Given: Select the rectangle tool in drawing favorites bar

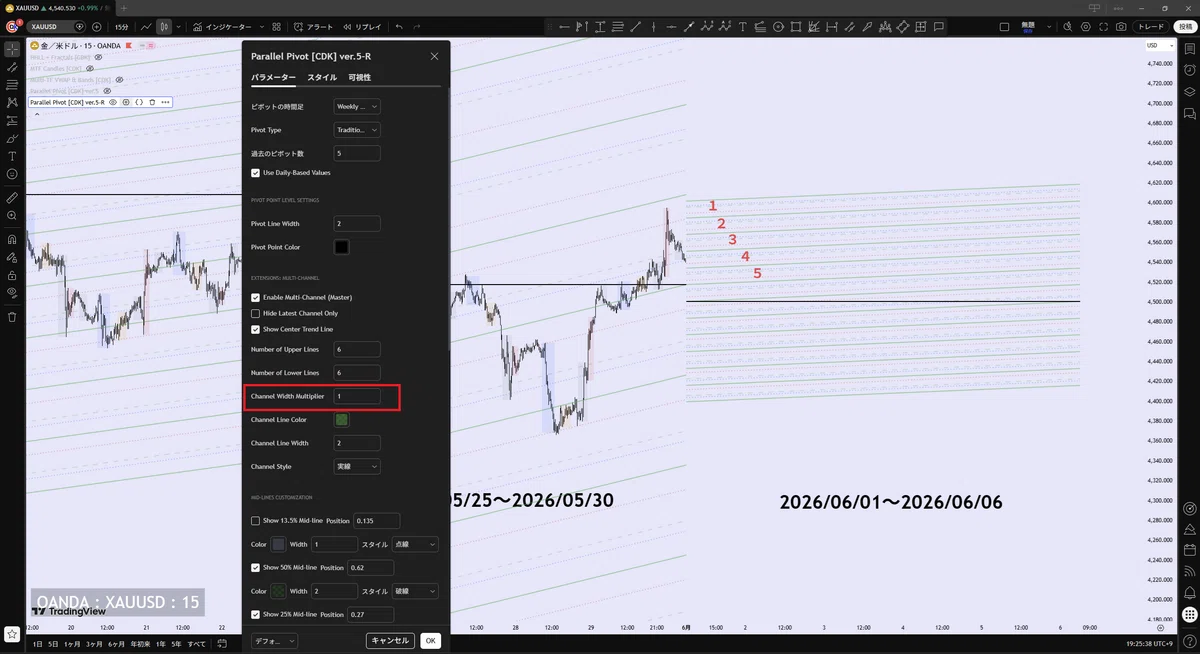Looking at the screenshot, I should pyautogui.click(x=796, y=27).
